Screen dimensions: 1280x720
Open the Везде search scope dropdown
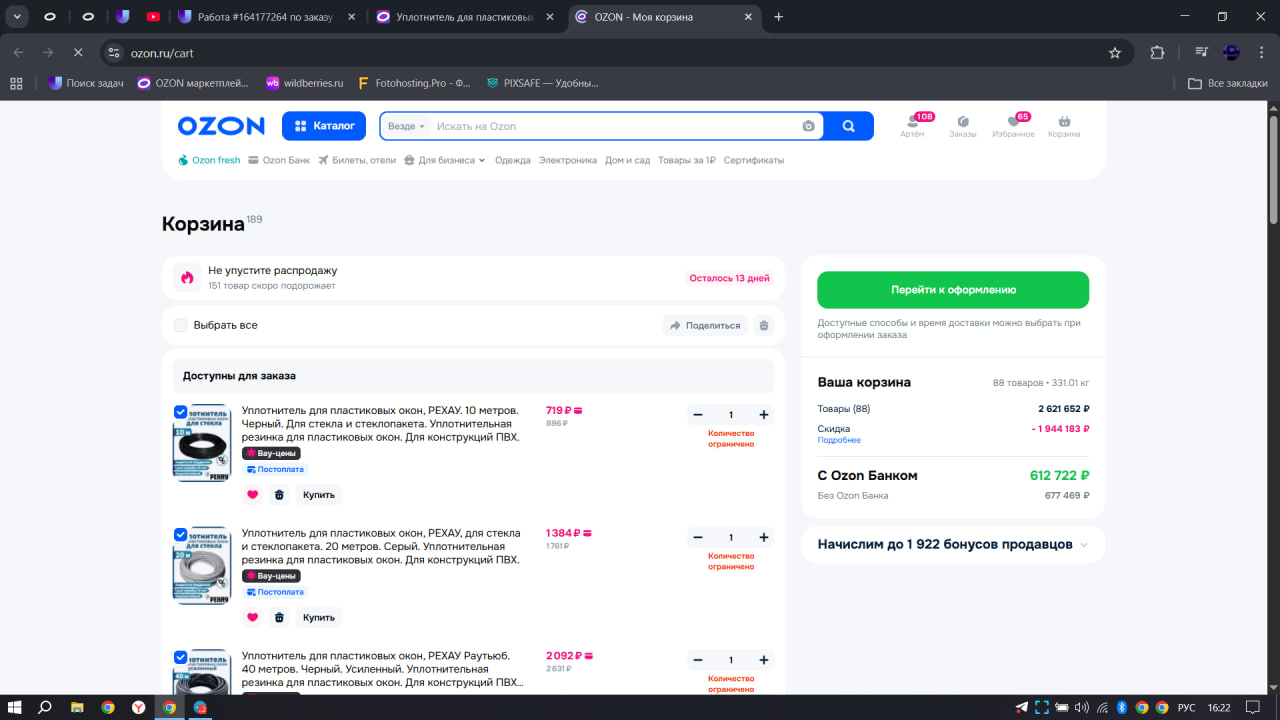[x=406, y=126]
